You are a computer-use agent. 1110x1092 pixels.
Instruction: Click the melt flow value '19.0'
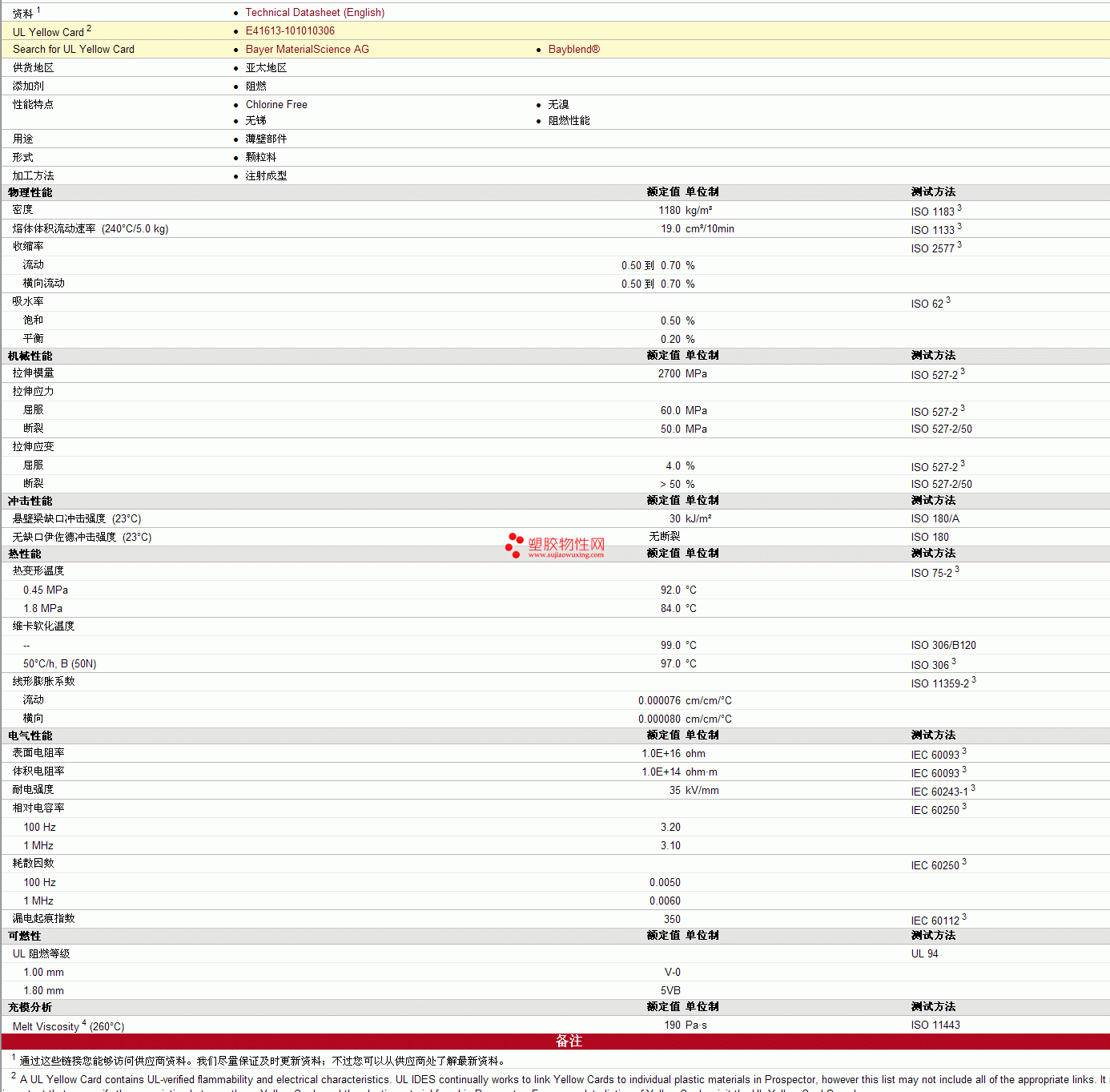671,229
